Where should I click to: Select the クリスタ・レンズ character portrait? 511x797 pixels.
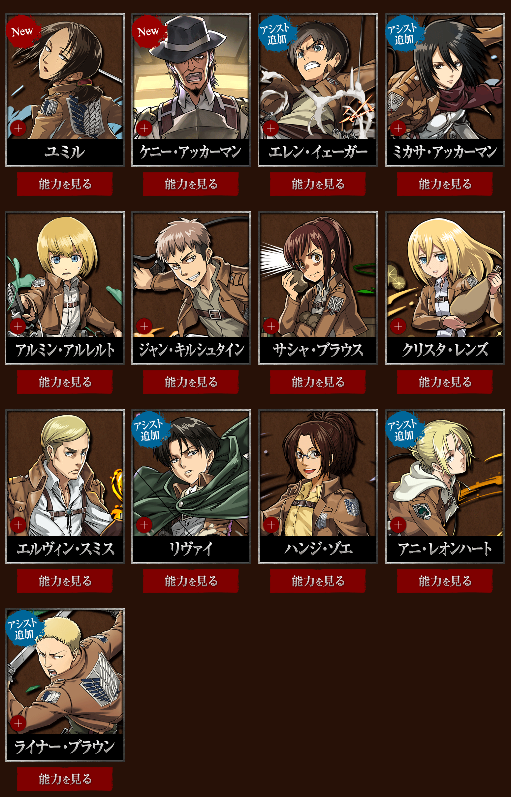[x=445, y=275]
